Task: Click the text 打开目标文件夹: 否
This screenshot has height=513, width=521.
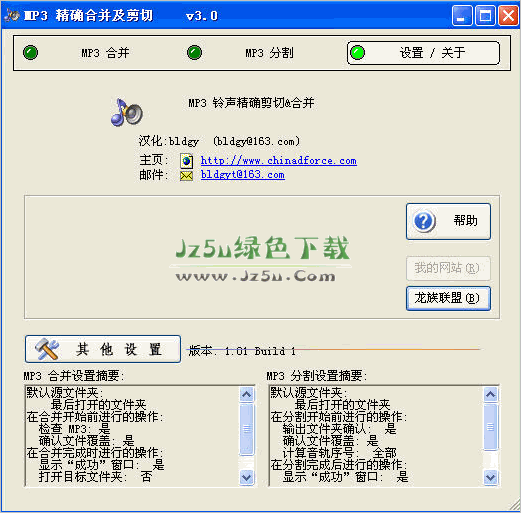Action: (95, 477)
